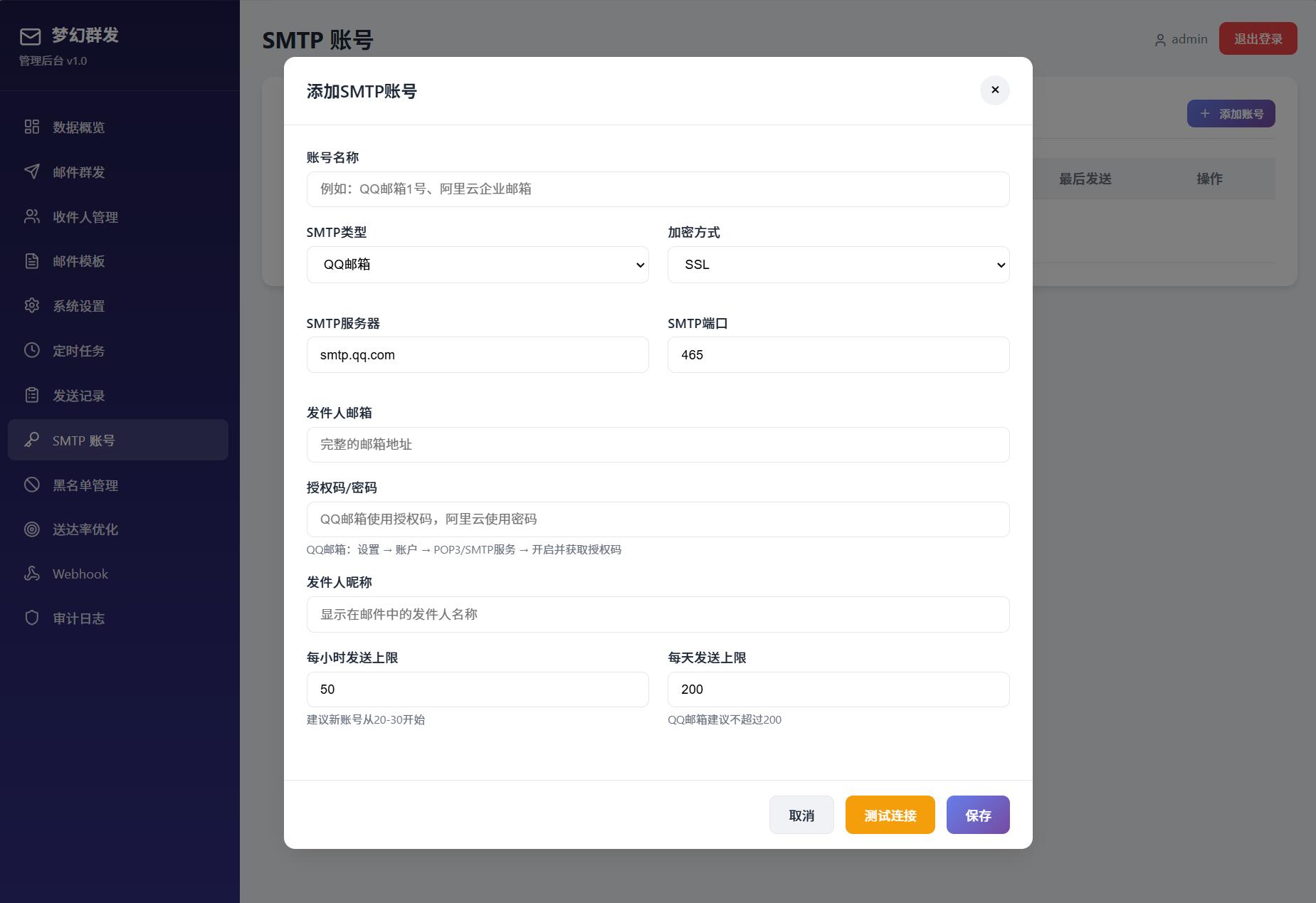Click the 送达率优化 target icon
The width and height of the screenshot is (1316, 903).
click(32, 529)
